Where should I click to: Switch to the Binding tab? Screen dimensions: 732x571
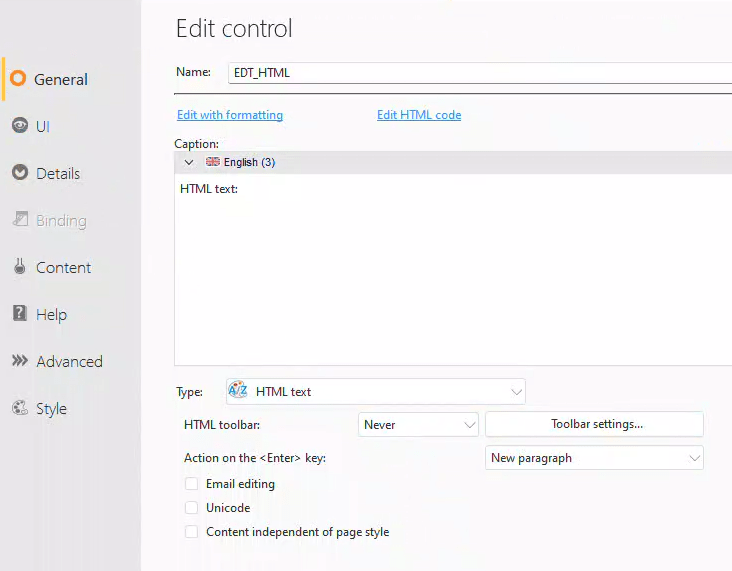[60, 220]
